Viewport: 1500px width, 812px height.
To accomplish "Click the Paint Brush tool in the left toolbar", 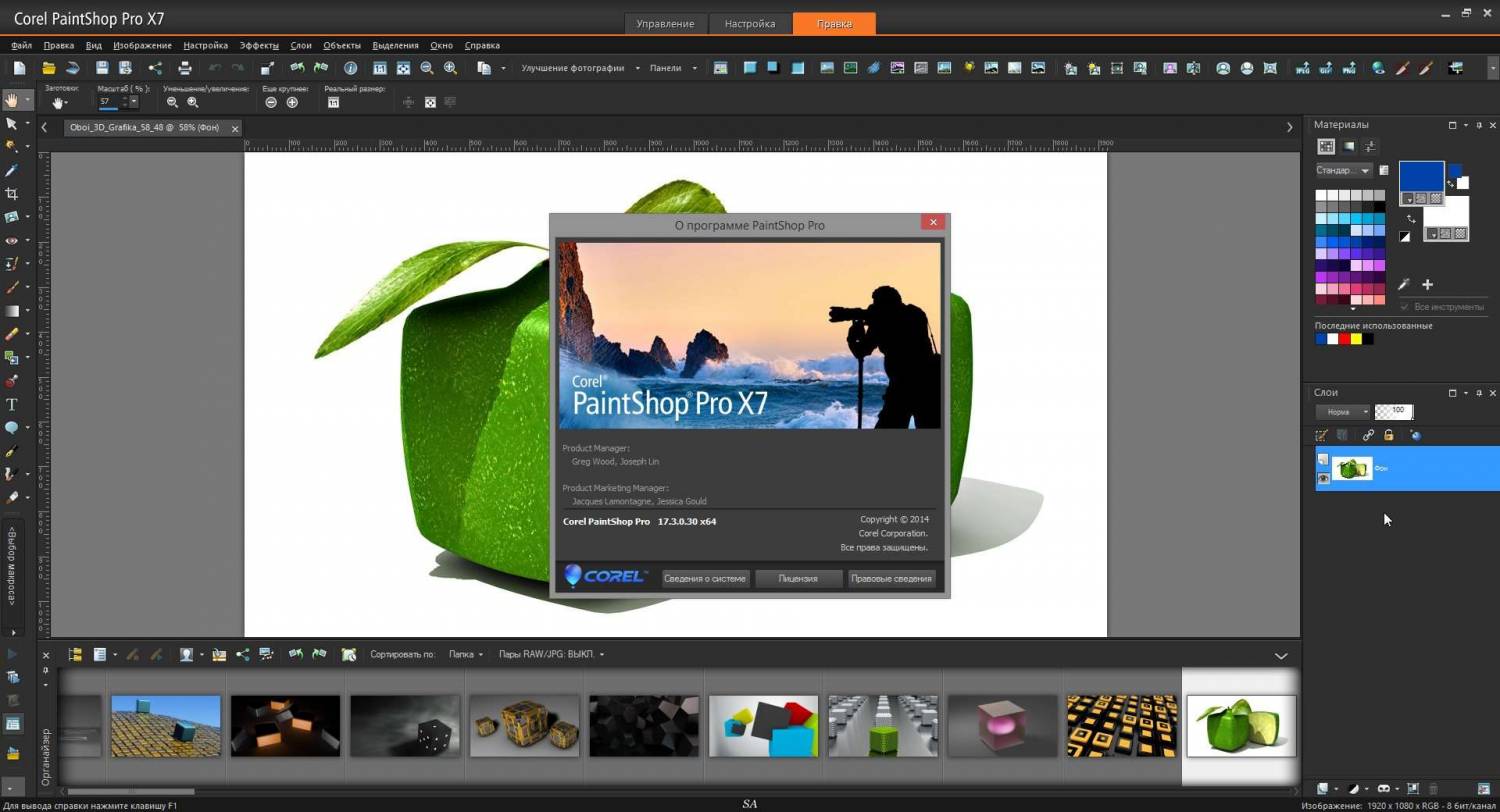I will point(12,287).
